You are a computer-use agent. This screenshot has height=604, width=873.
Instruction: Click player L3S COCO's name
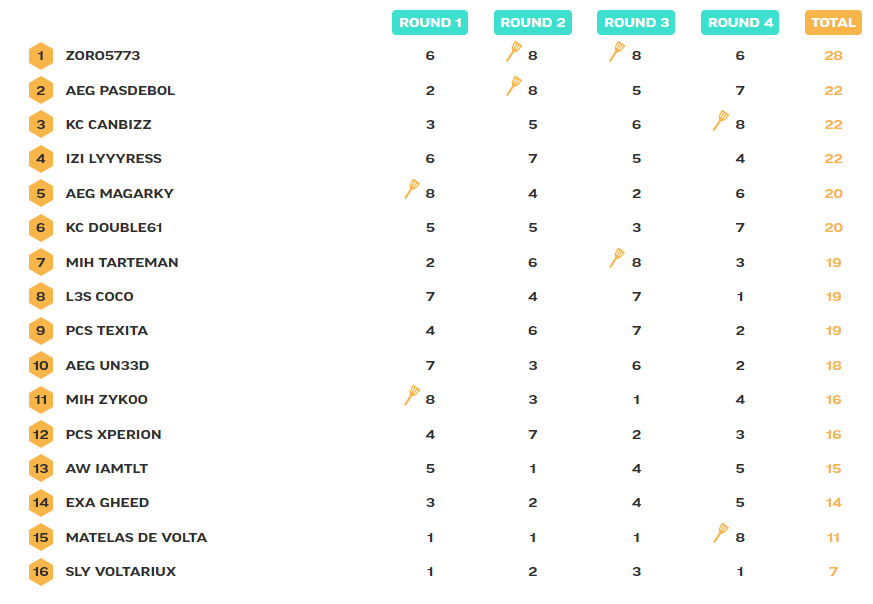point(100,297)
